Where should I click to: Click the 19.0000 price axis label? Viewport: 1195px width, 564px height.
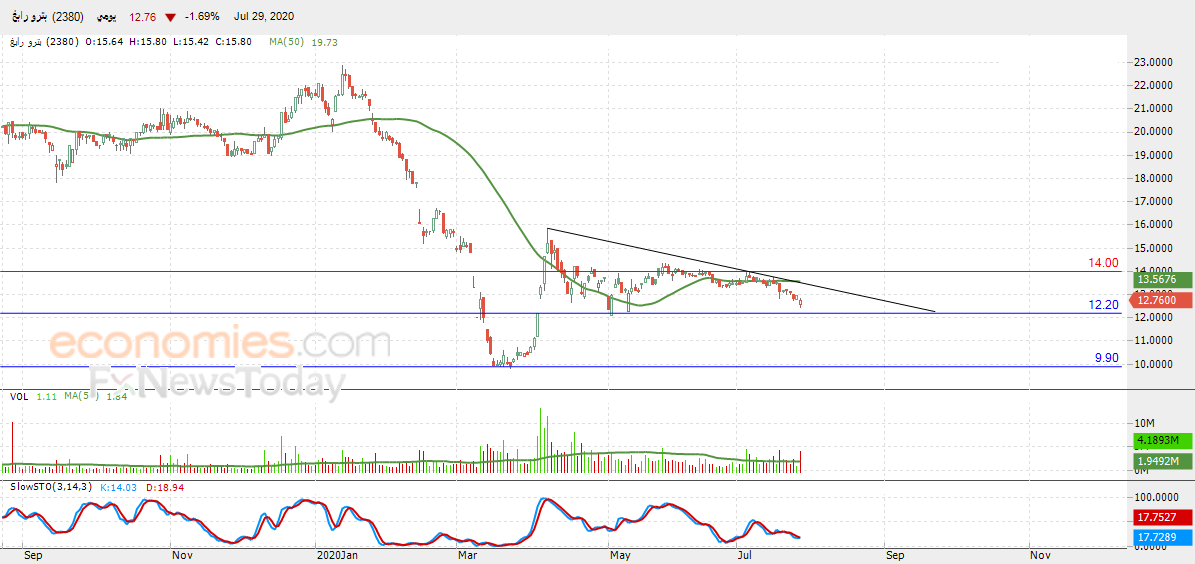(1154, 155)
